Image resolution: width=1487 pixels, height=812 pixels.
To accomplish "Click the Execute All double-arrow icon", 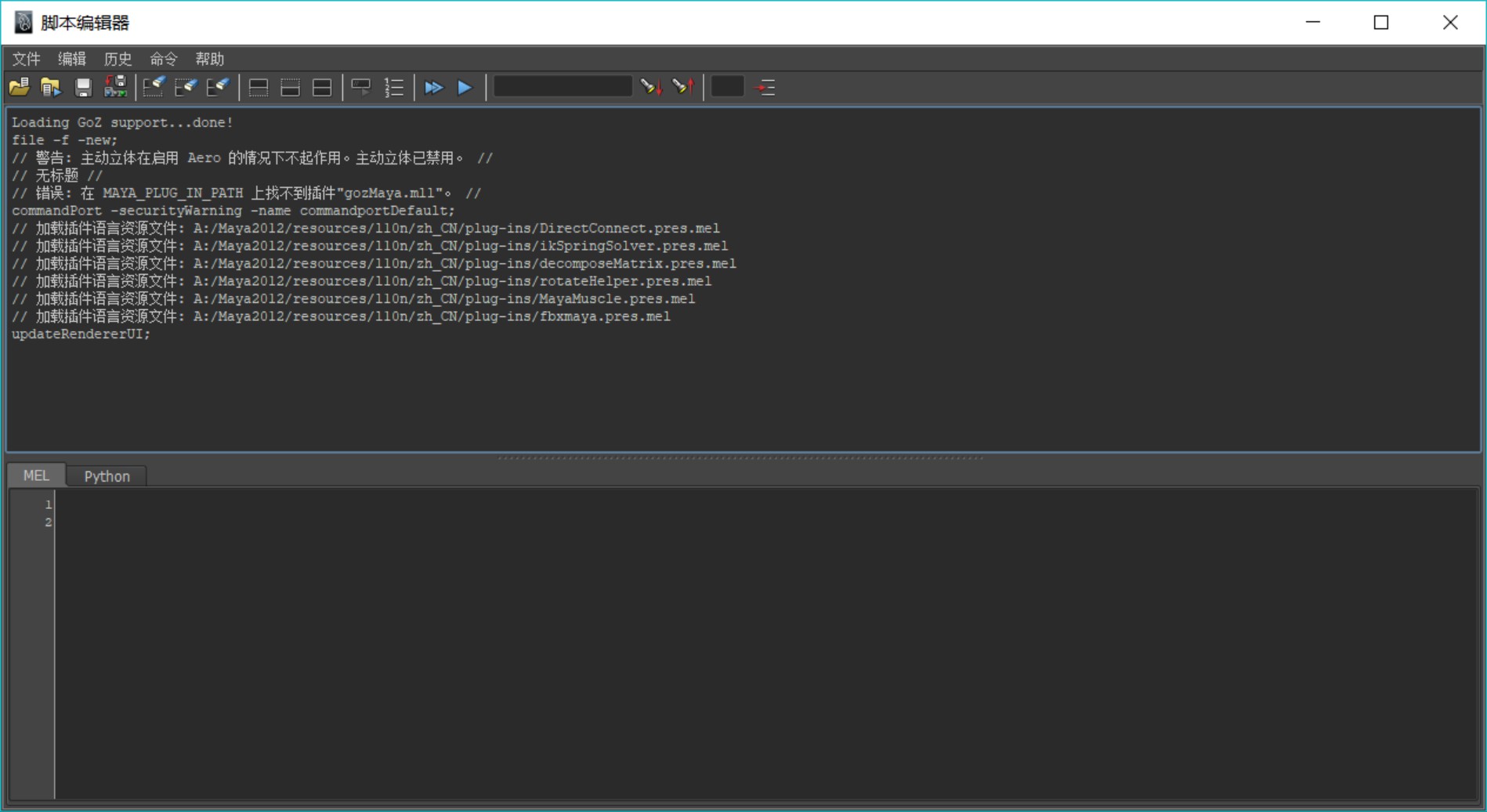I will pyautogui.click(x=433, y=87).
